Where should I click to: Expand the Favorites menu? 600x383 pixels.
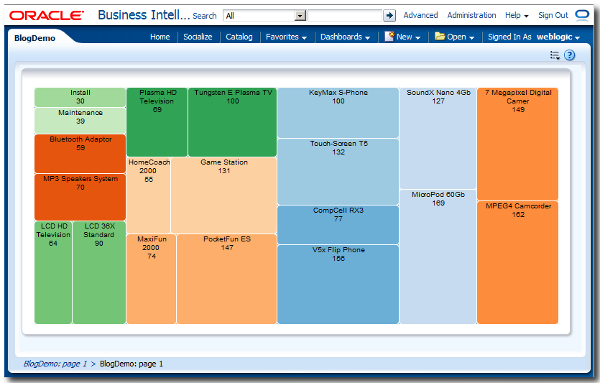click(x=286, y=37)
